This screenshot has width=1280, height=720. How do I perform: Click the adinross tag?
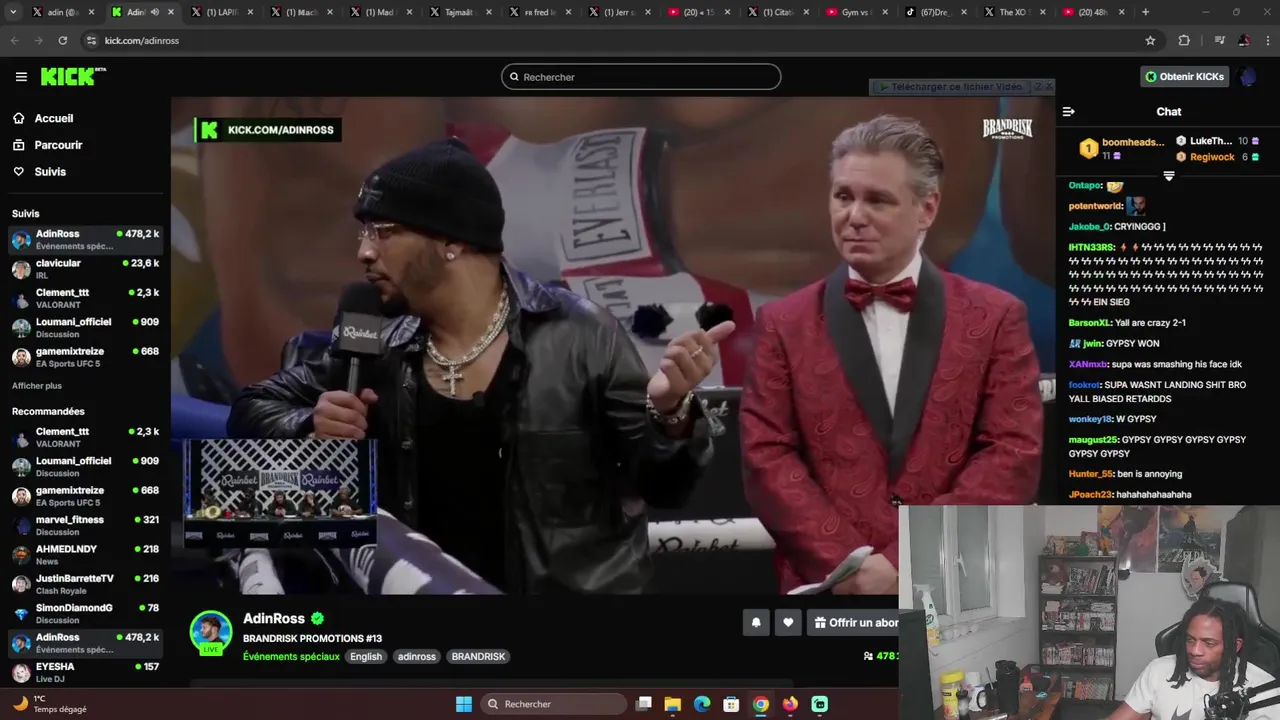(x=417, y=657)
